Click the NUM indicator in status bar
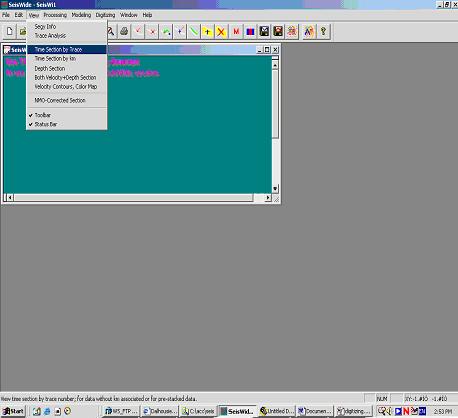The width and height of the screenshot is (458, 418). pyautogui.click(x=382, y=399)
